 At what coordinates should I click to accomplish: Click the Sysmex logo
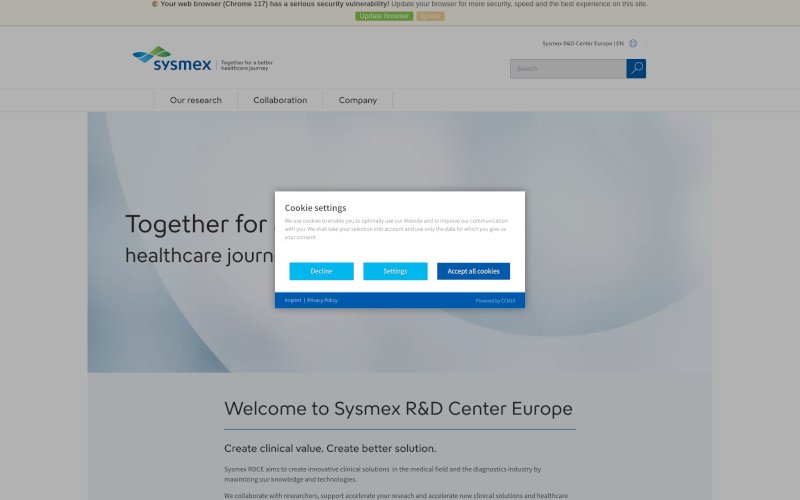click(x=171, y=59)
